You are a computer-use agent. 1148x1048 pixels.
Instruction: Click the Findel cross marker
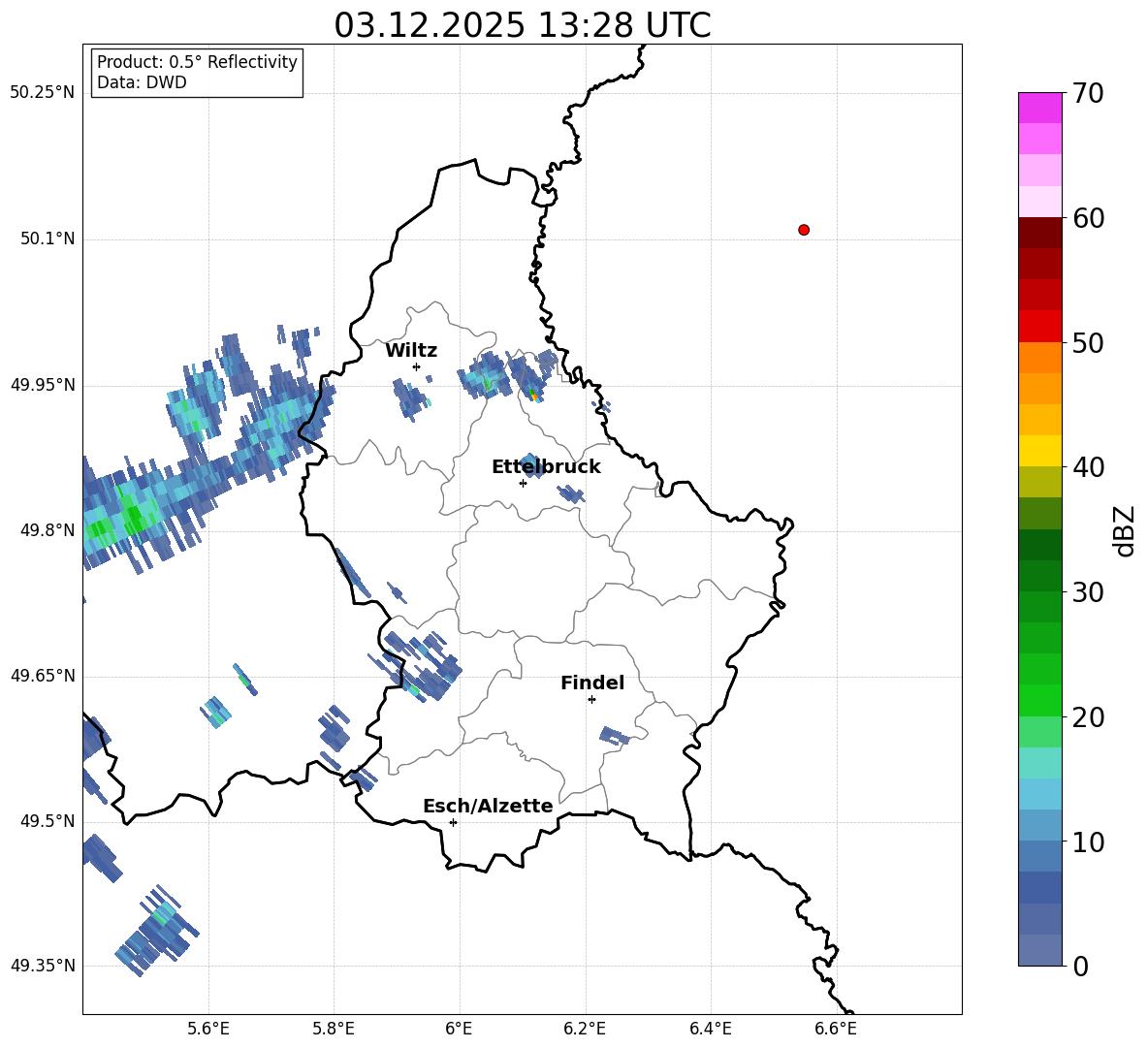click(591, 700)
